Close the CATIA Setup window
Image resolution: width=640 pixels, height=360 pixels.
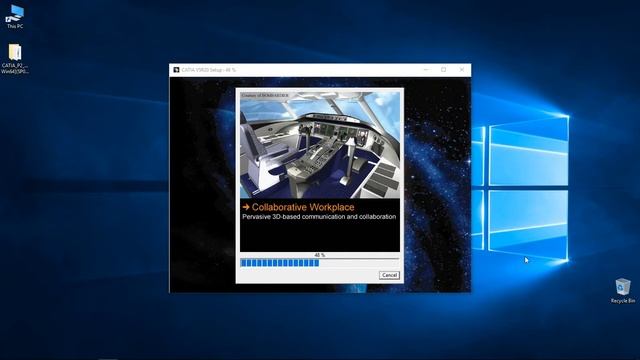(462, 70)
